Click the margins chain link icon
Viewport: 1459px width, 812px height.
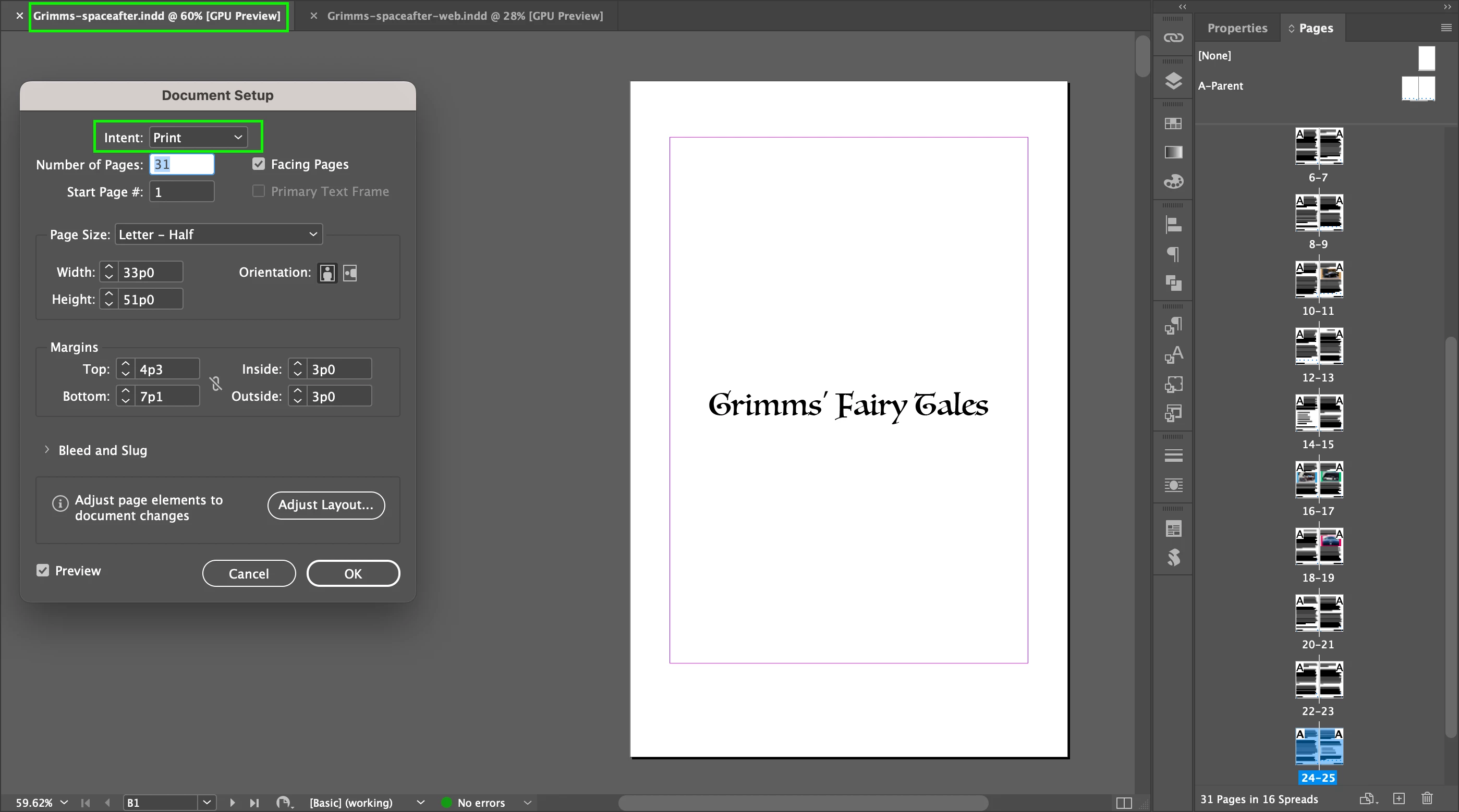click(x=216, y=384)
